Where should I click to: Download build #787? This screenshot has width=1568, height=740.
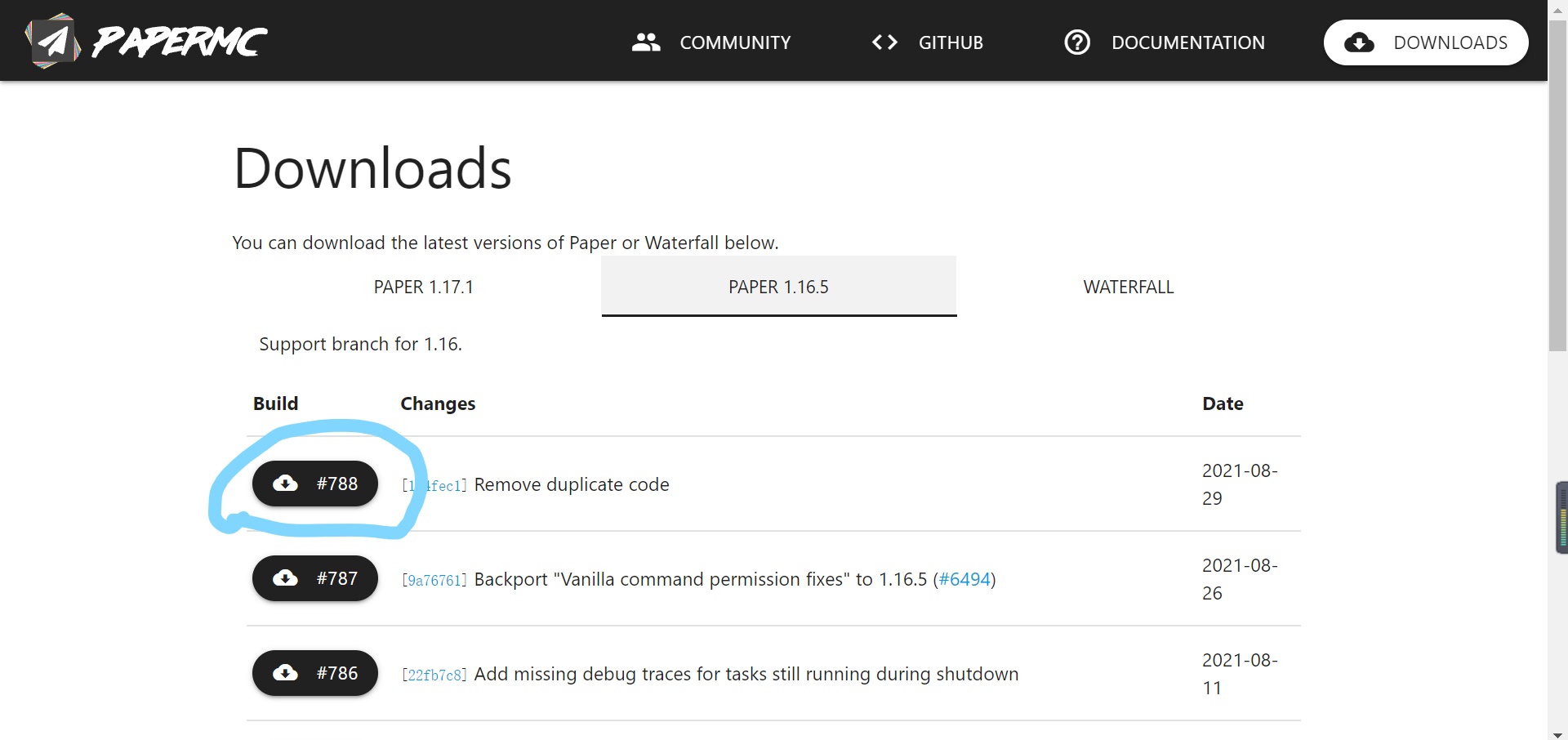tap(315, 578)
